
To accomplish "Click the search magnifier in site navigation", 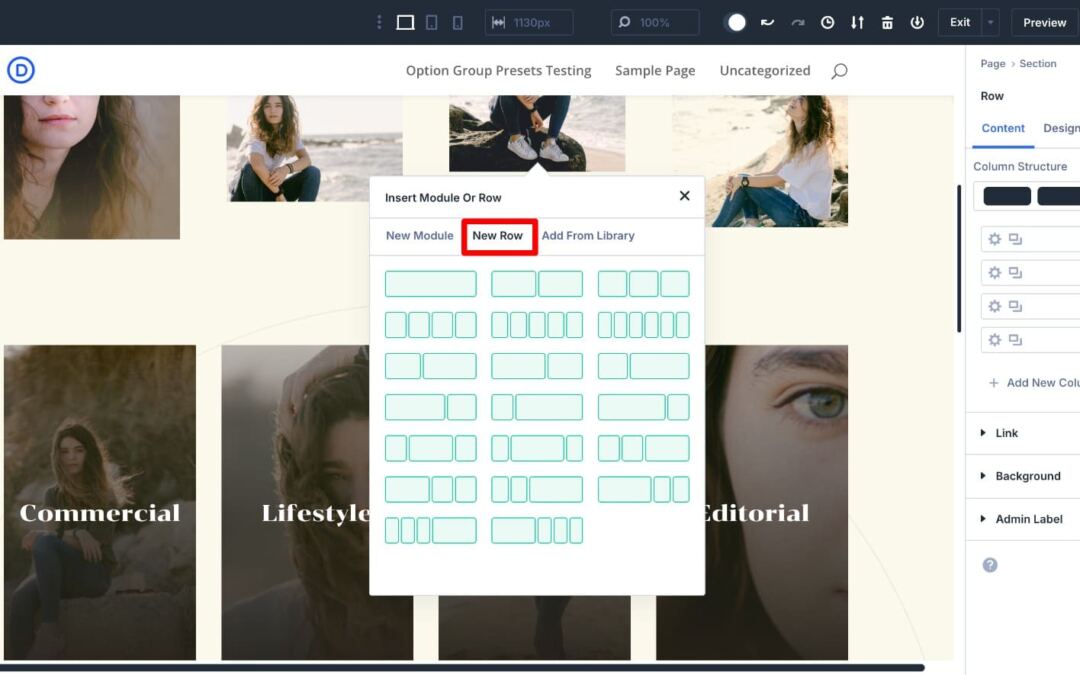I will 839,71.
